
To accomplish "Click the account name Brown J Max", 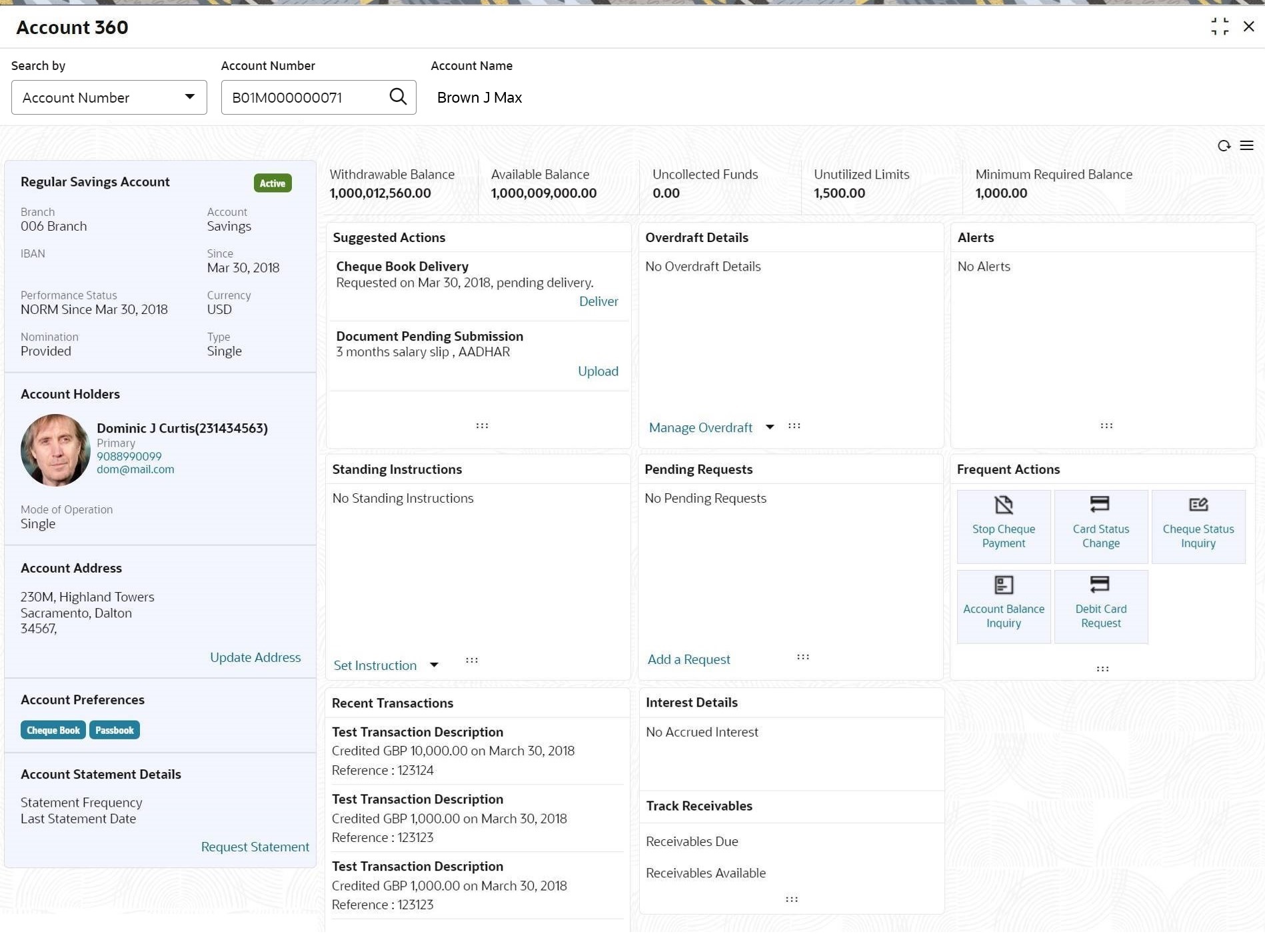I will pos(479,97).
